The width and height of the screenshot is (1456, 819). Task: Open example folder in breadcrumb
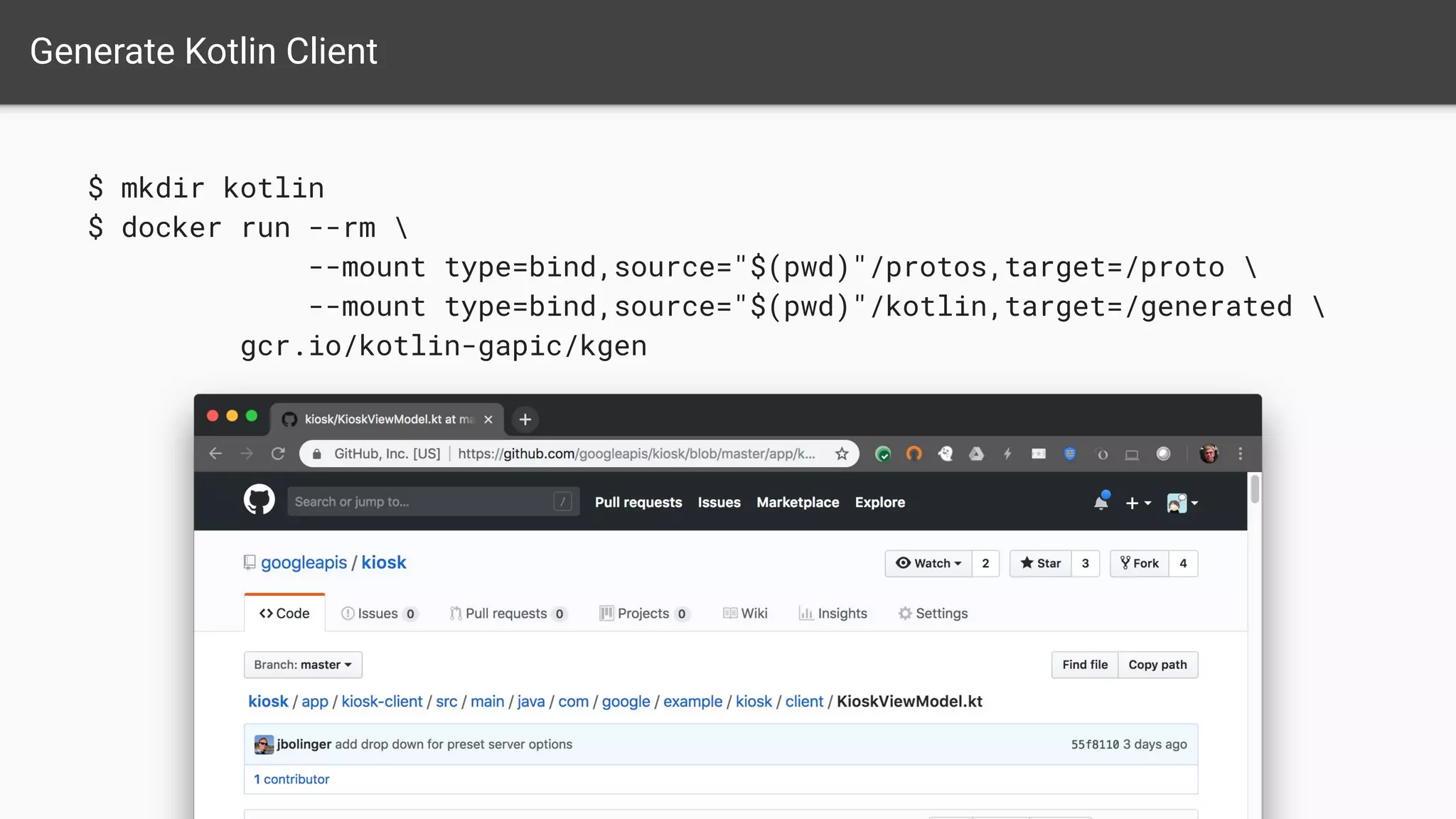(x=692, y=702)
